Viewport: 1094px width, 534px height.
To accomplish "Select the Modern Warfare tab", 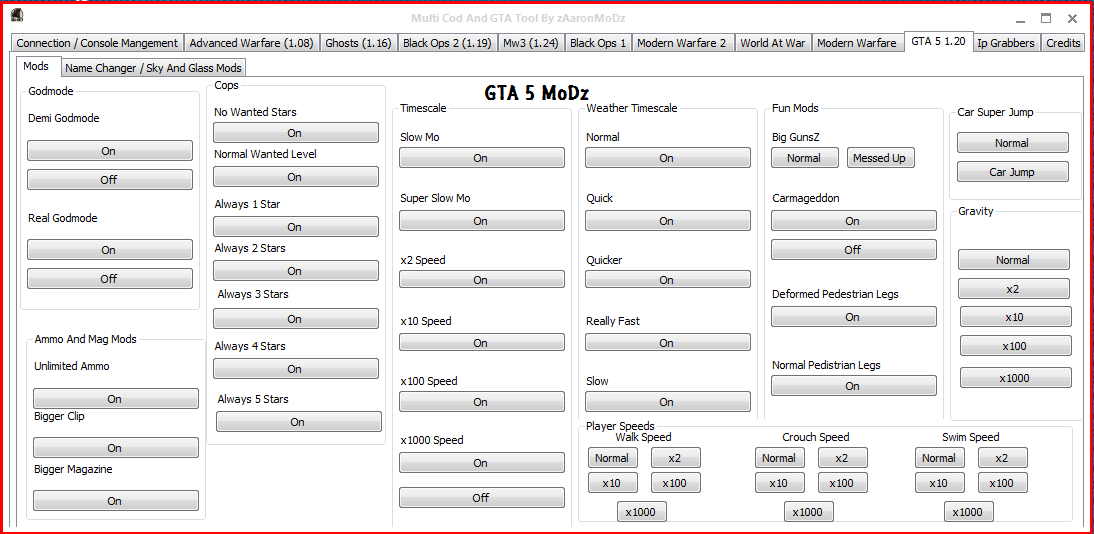I will 857,43.
